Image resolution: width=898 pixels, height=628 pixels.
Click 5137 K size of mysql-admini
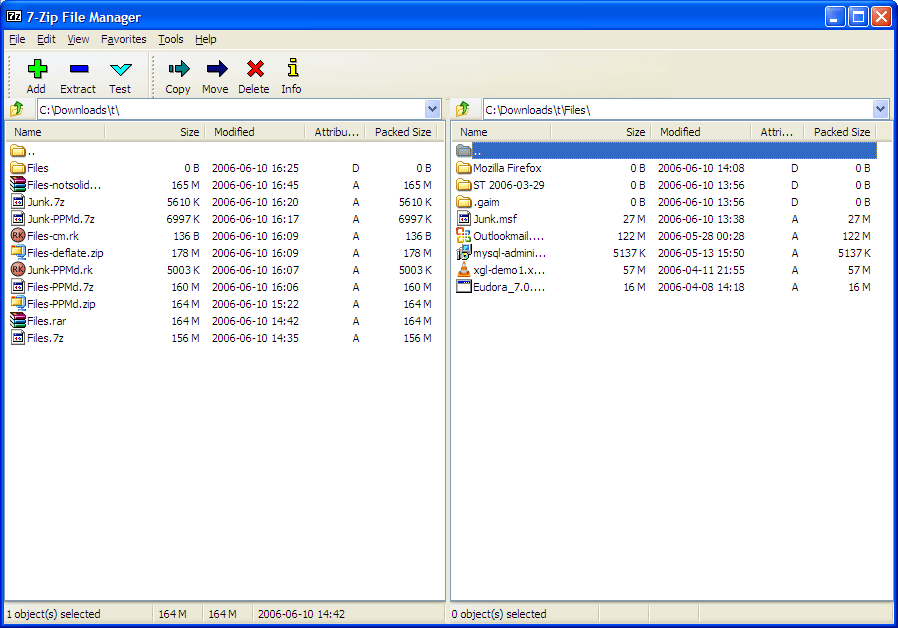(x=629, y=253)
